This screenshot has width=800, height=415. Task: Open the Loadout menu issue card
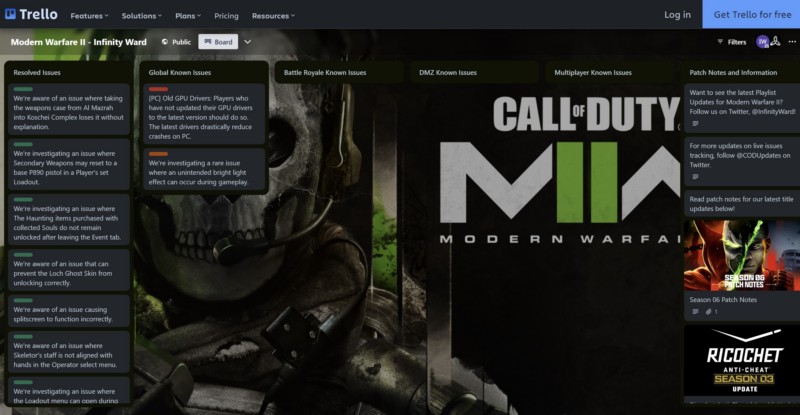point(69,392)
